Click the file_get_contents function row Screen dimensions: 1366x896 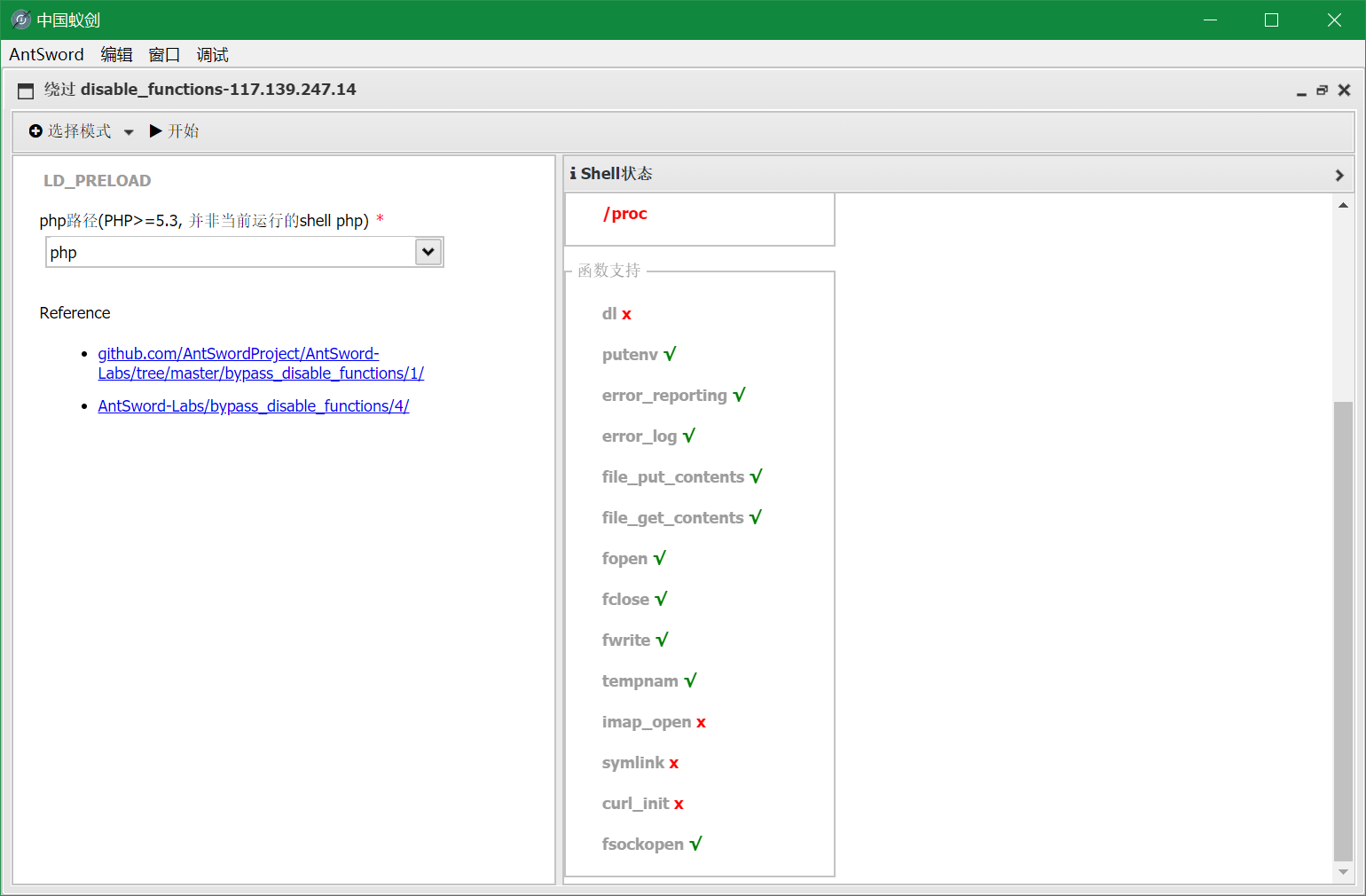[x=681, y=517]
